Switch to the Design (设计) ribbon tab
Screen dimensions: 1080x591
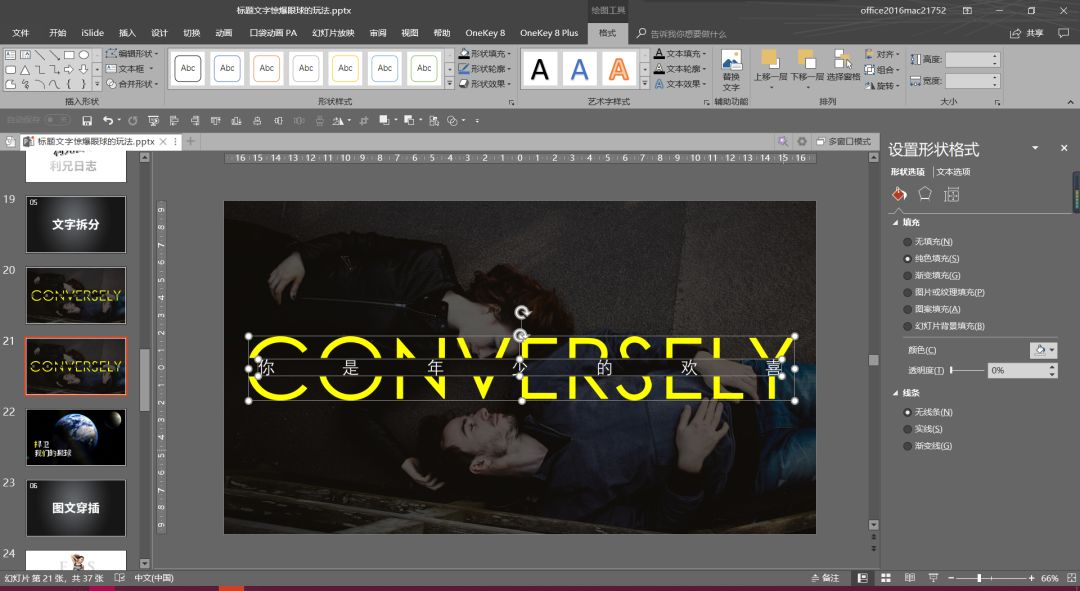click(160, 33)
